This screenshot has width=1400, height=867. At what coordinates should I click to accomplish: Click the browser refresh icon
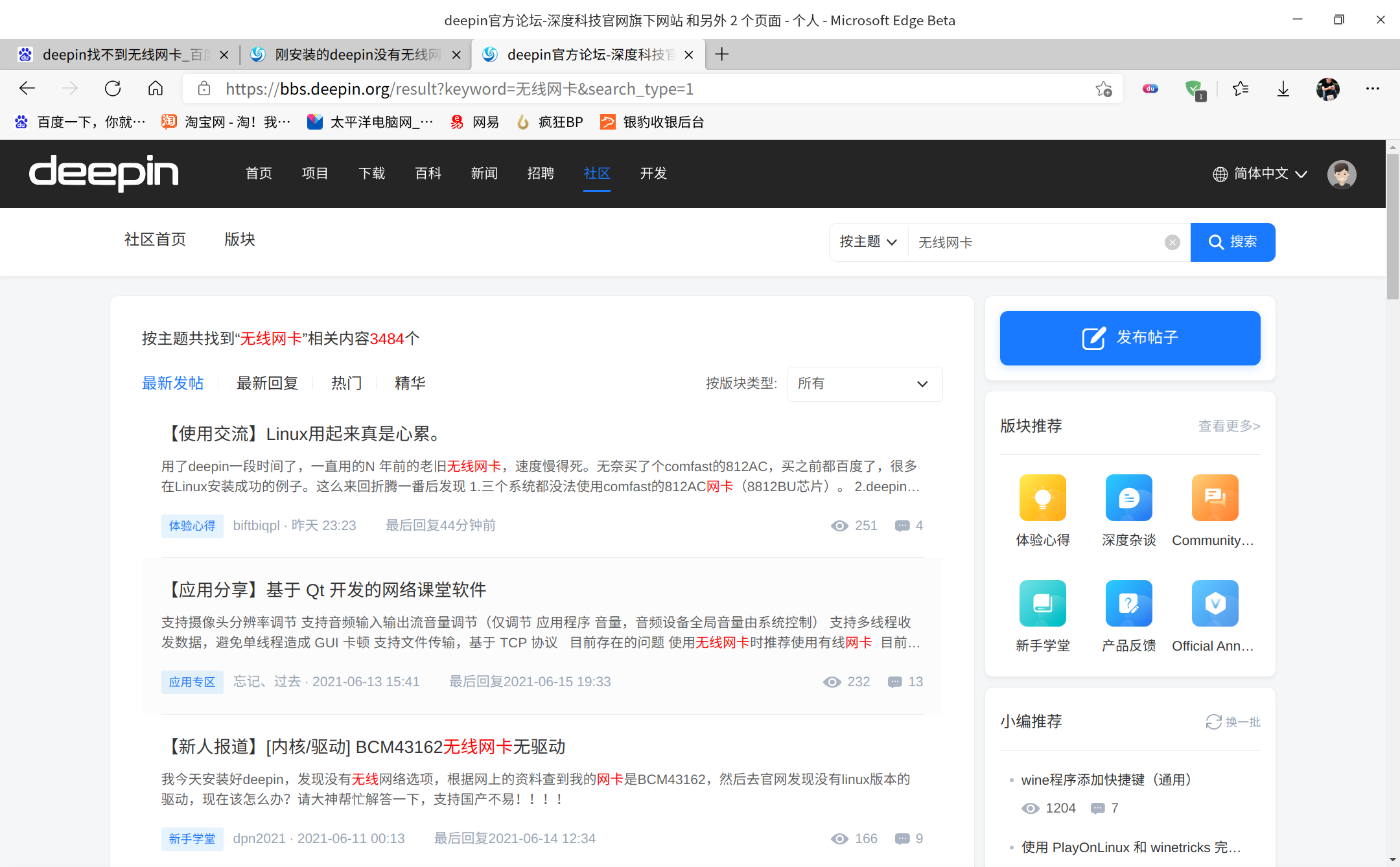[113, 89]
